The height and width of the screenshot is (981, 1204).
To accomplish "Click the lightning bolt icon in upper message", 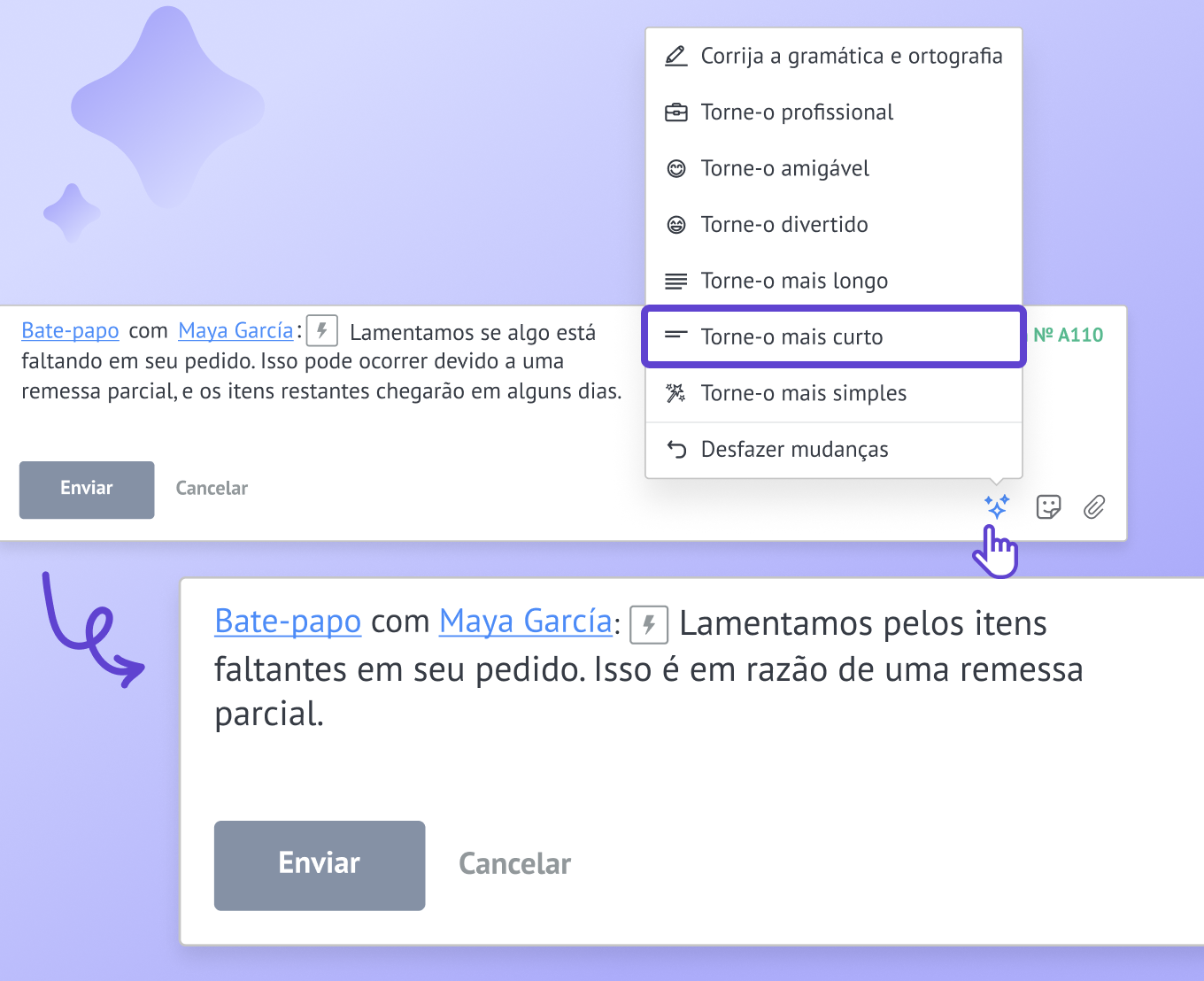I will point(322,331).
